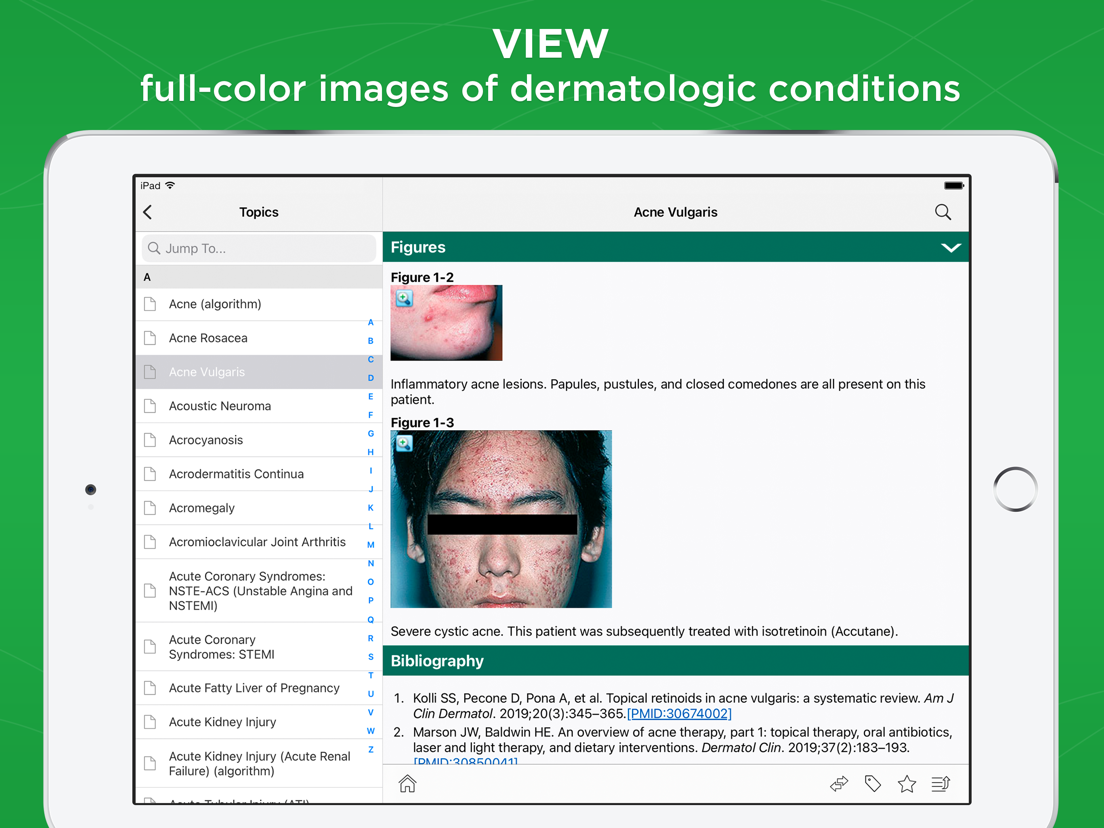Jump to index letter V

point(370,713)
